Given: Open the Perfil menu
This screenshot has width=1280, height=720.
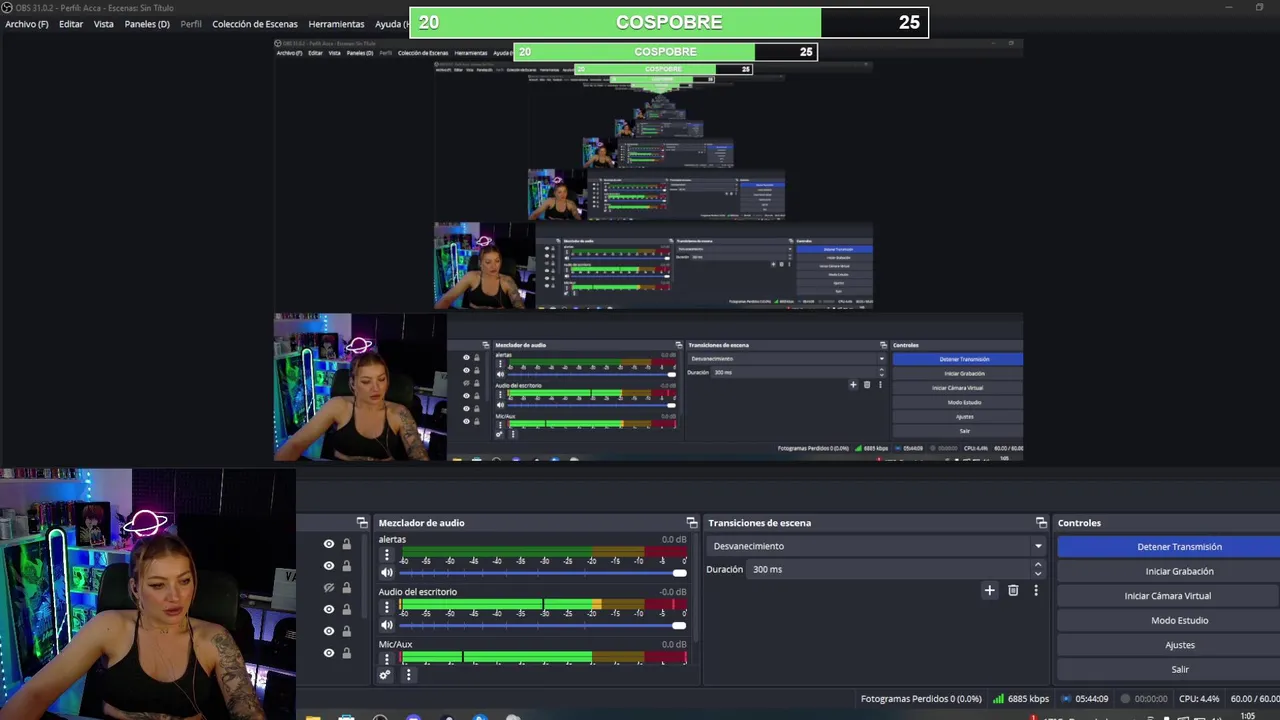Looking at the screenshot, I should pos(191,24).
